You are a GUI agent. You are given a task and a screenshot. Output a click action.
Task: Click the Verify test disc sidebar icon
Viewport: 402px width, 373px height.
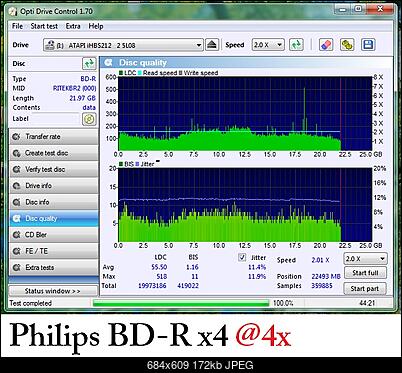point(16,169)
